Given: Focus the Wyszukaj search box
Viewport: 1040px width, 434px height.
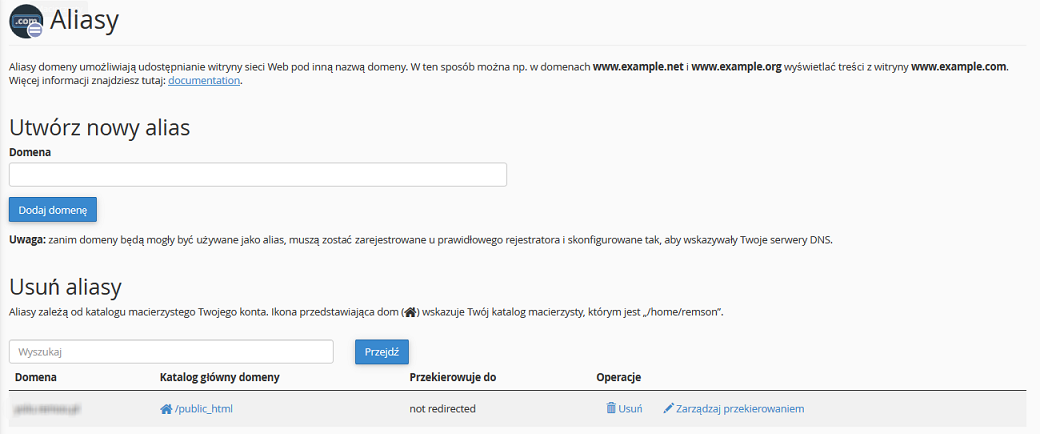Looking at the screenshot, I should pos(171,352).
